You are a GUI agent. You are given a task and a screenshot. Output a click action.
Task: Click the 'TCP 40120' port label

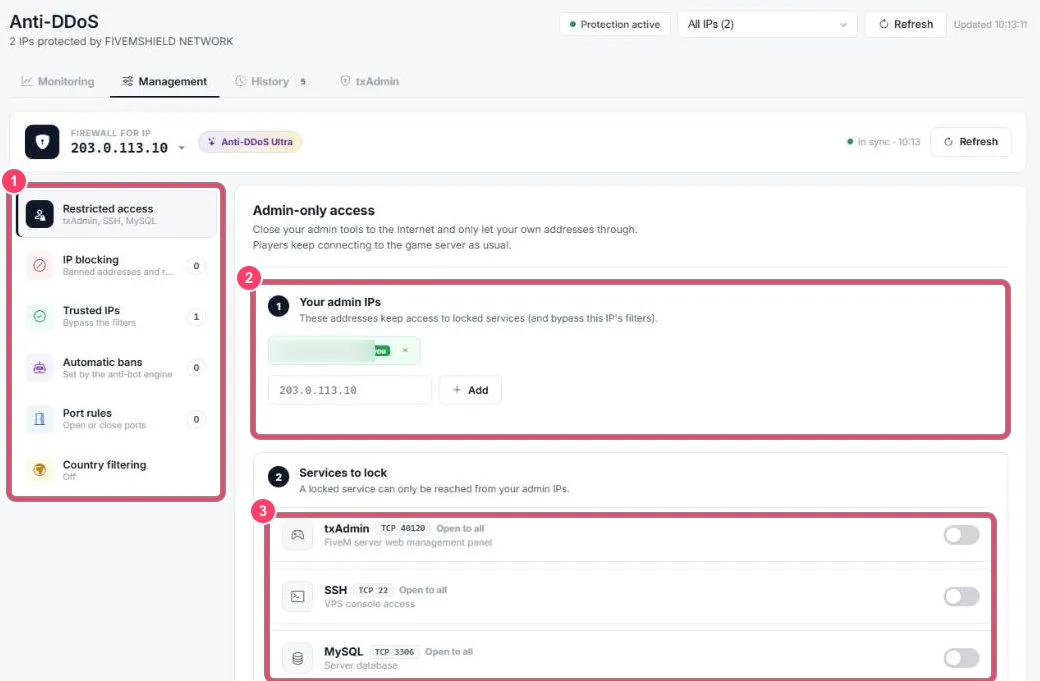point(403,528)
